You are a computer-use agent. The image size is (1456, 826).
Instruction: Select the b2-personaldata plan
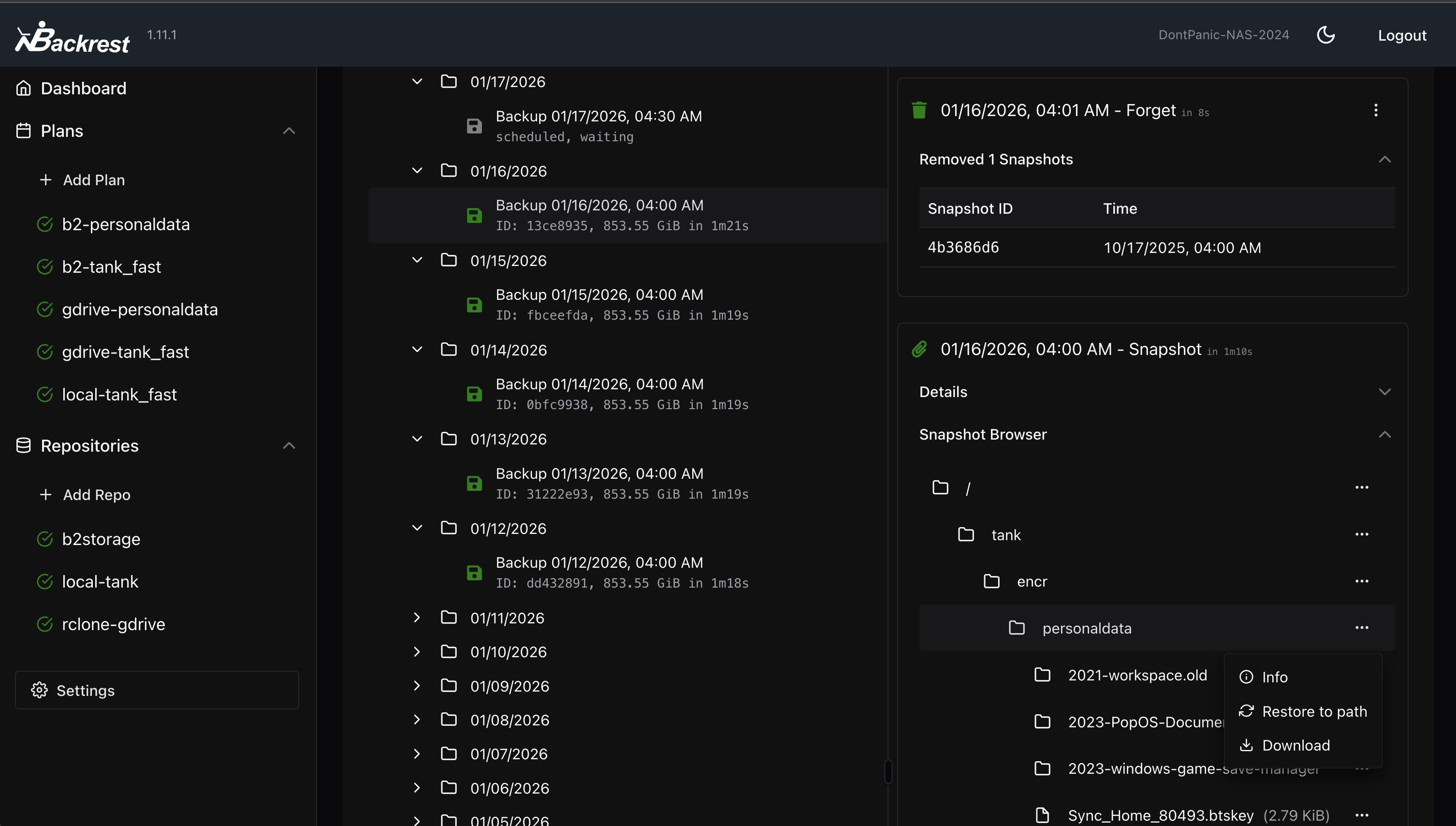pyautogui.click(x=125, y=224)
